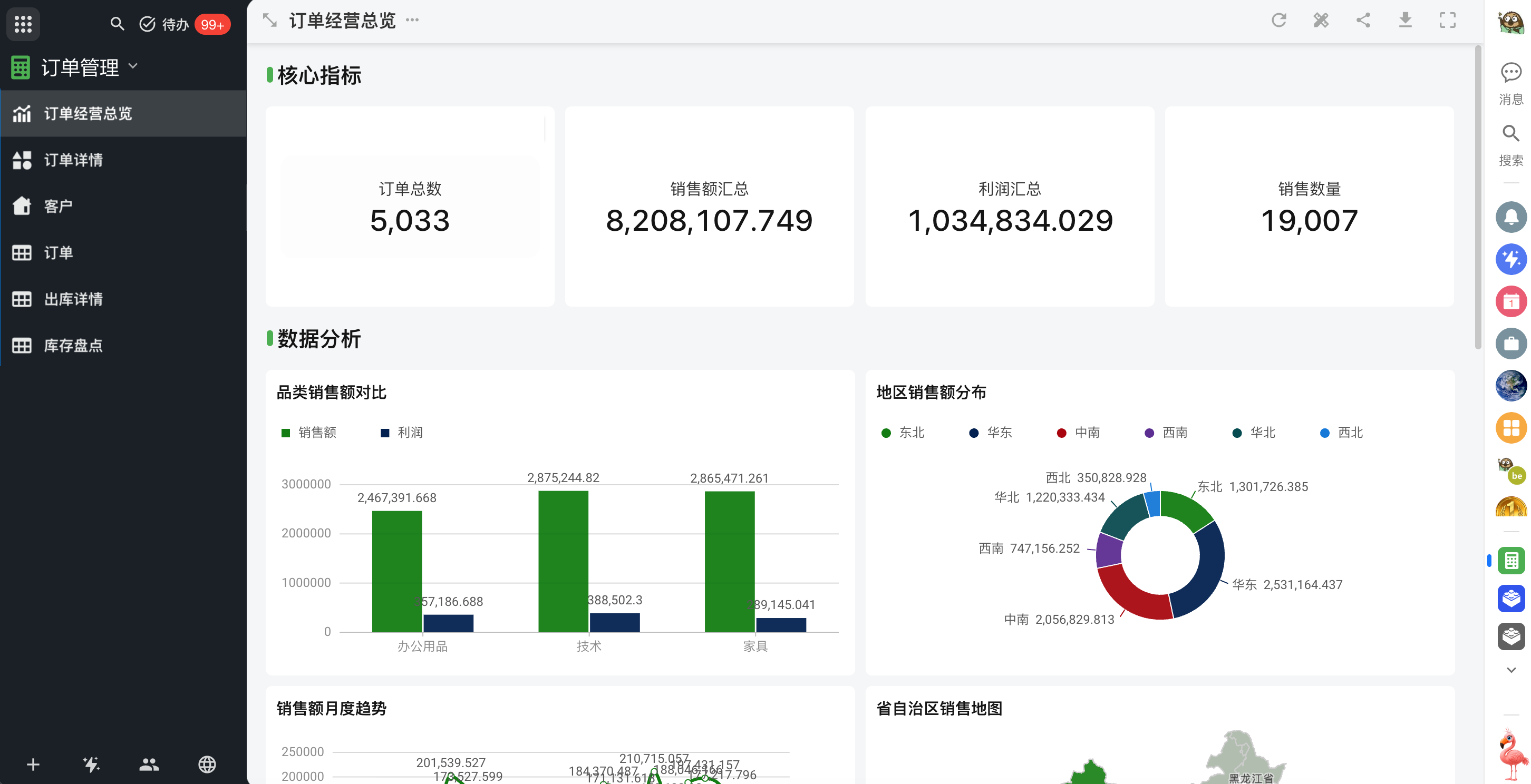
Task: Share the dashboard
Action: [x=1363, y=20]
